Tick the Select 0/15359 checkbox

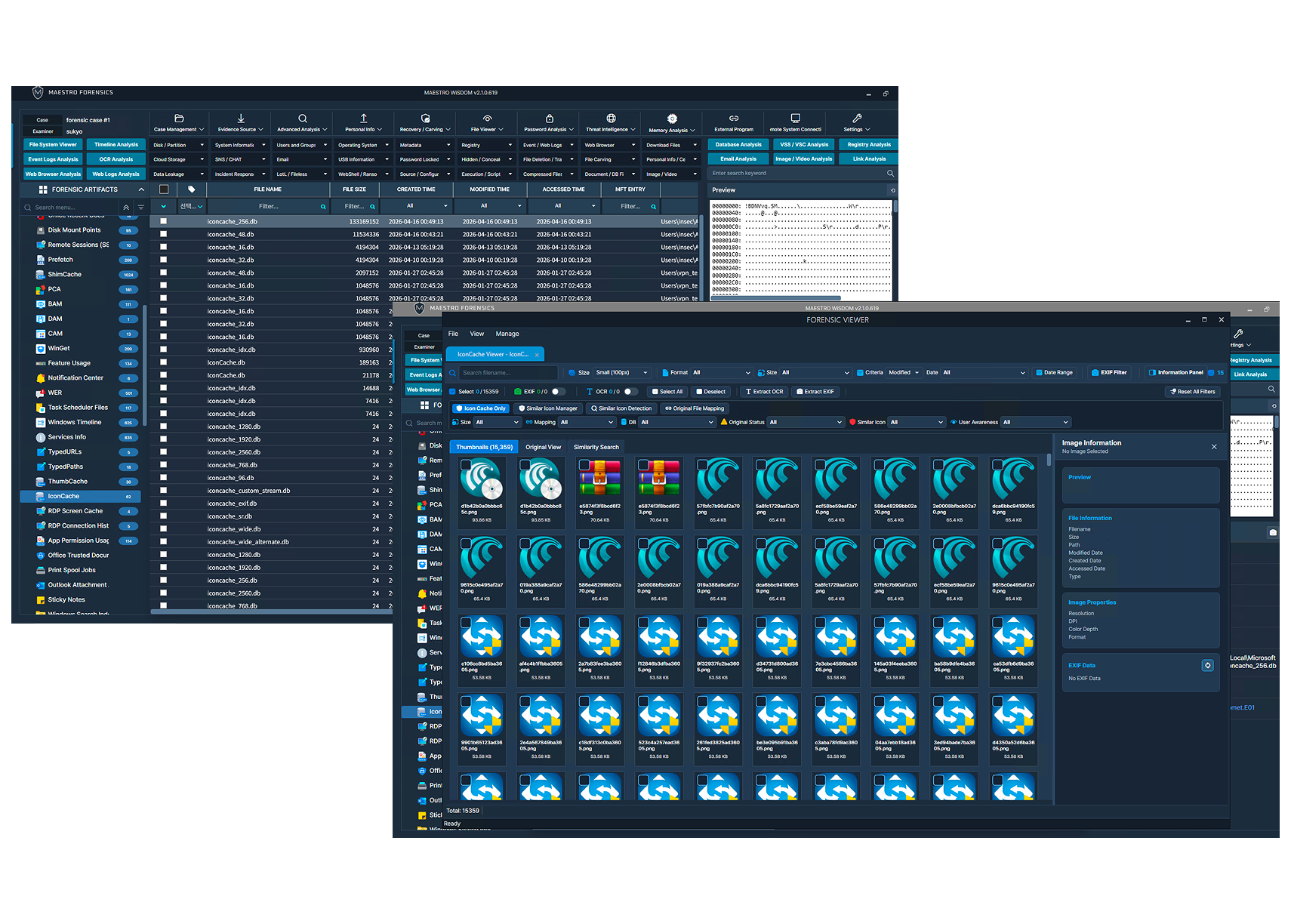point(452,392)
